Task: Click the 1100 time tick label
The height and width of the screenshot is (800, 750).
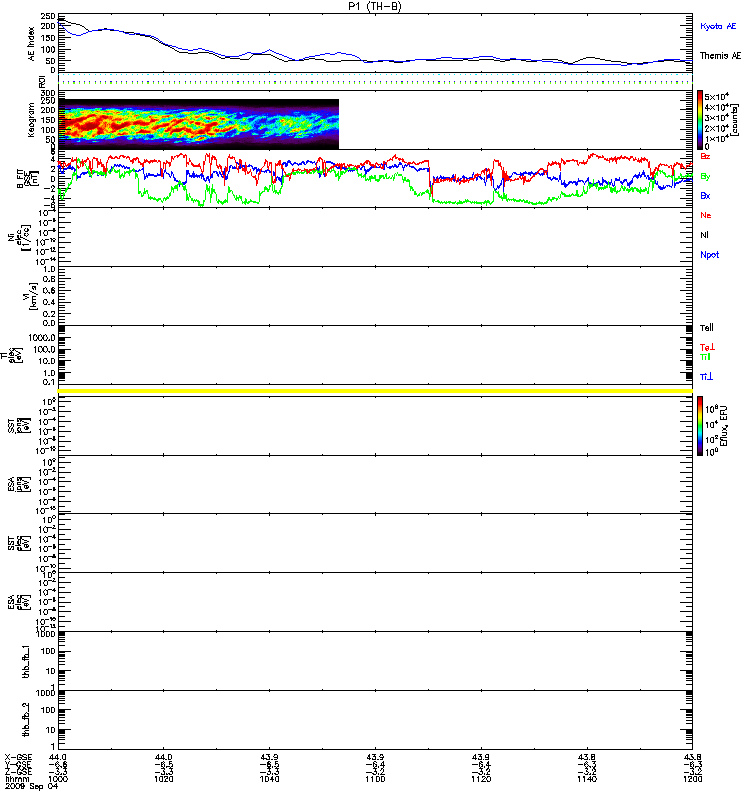Action: tap(375, 779)
